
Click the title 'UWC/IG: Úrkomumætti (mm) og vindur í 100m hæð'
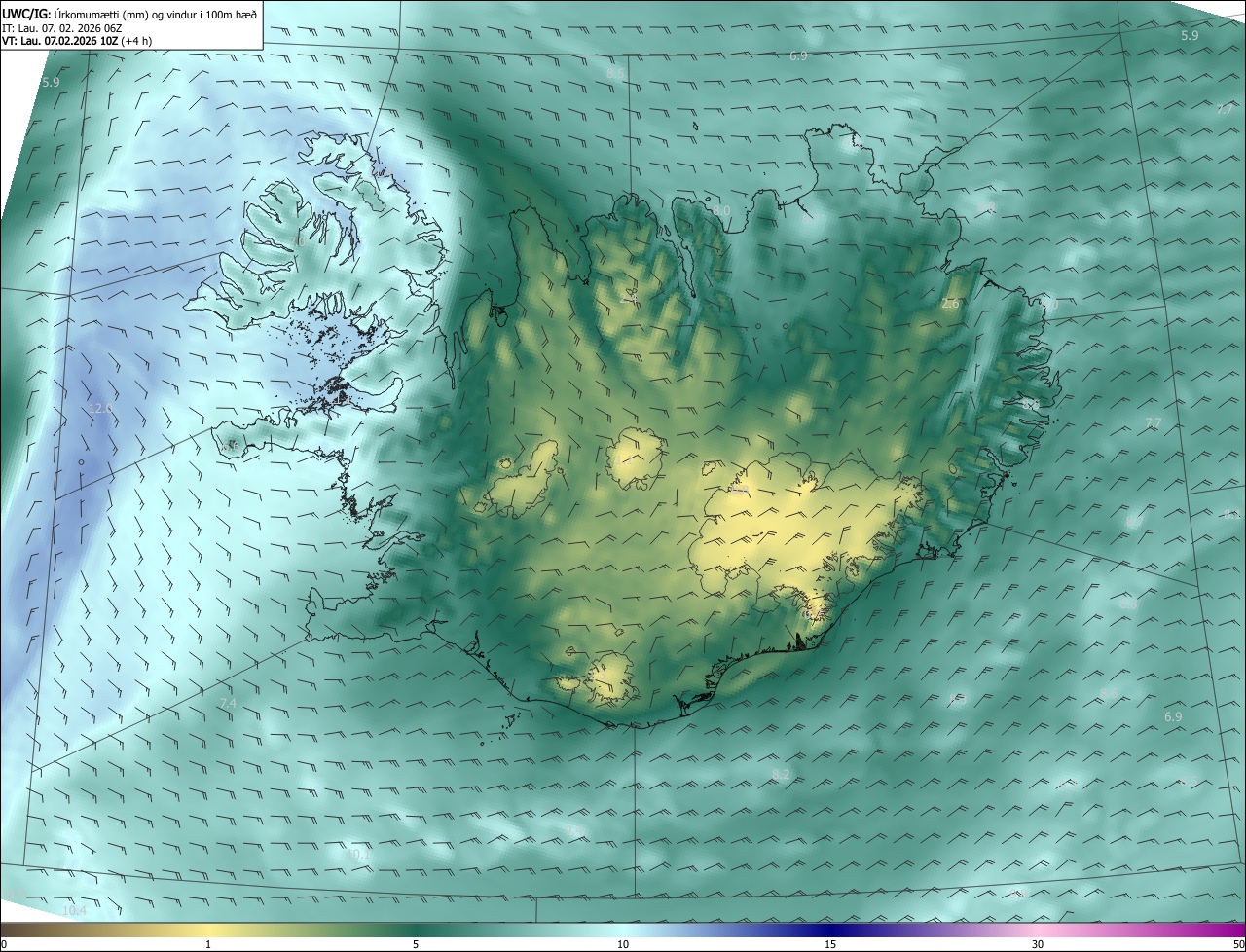tap(129, 14)
